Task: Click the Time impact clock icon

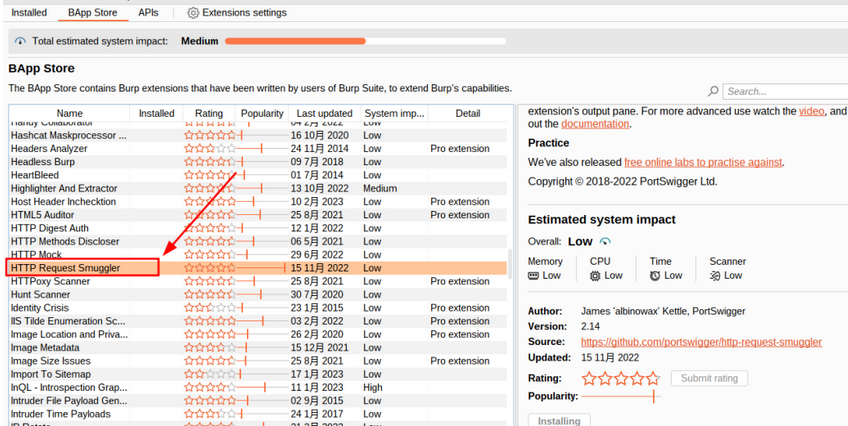Action: coord(655,276)
